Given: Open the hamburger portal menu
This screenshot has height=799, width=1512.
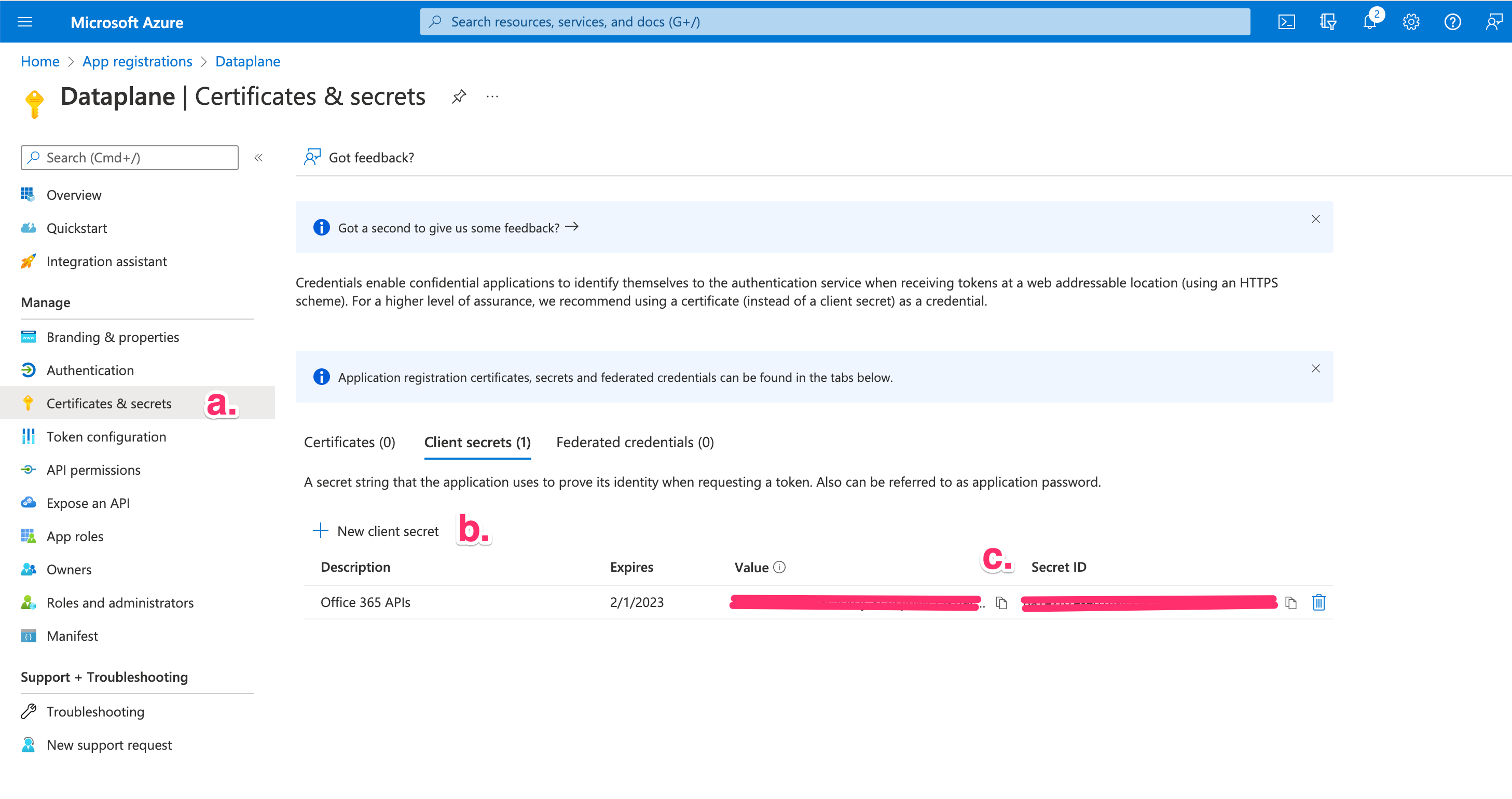Looking at the screenshot, I should pos(25,22).
